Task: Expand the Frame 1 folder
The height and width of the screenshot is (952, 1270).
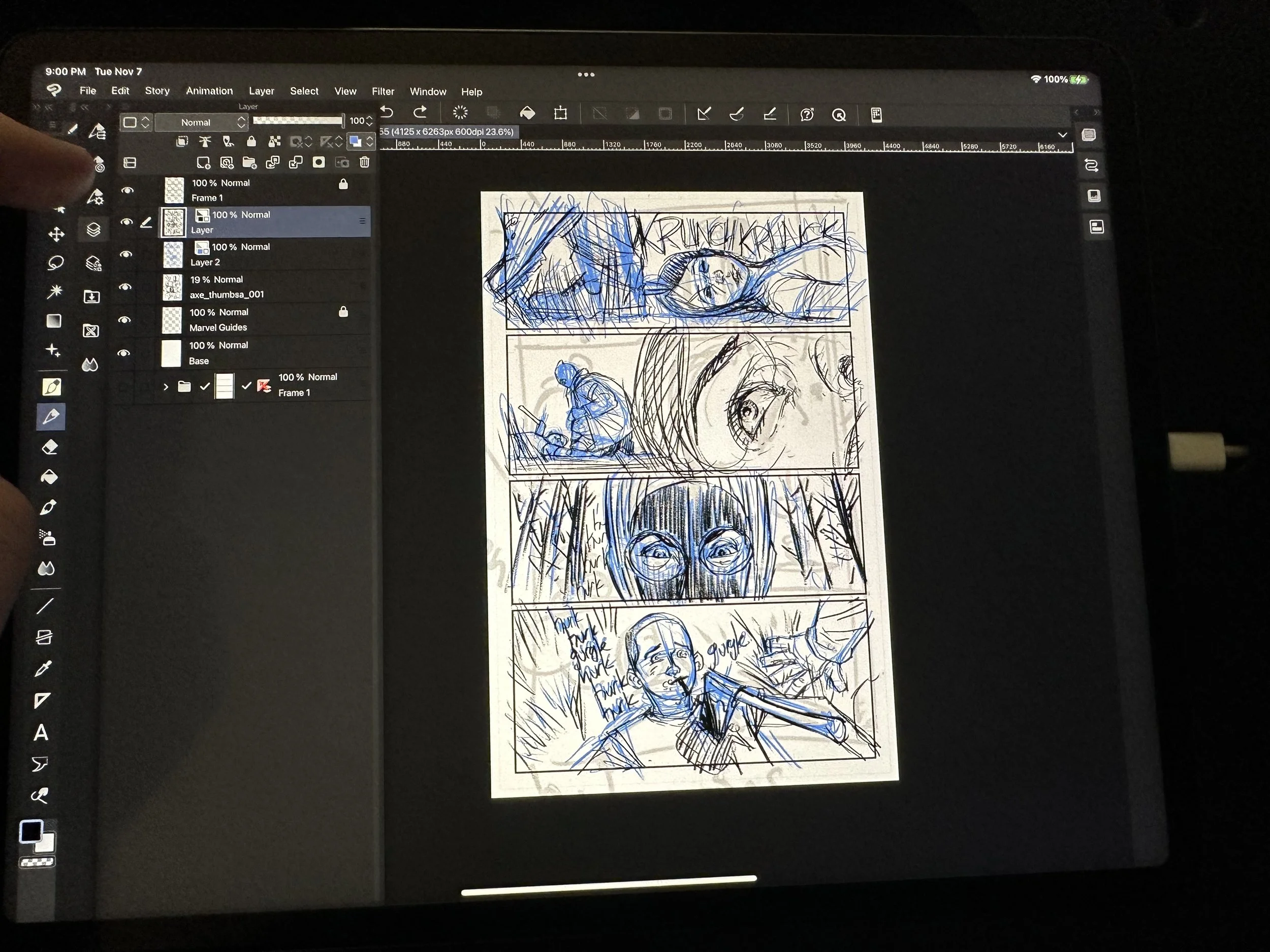Action: point(166,387)
